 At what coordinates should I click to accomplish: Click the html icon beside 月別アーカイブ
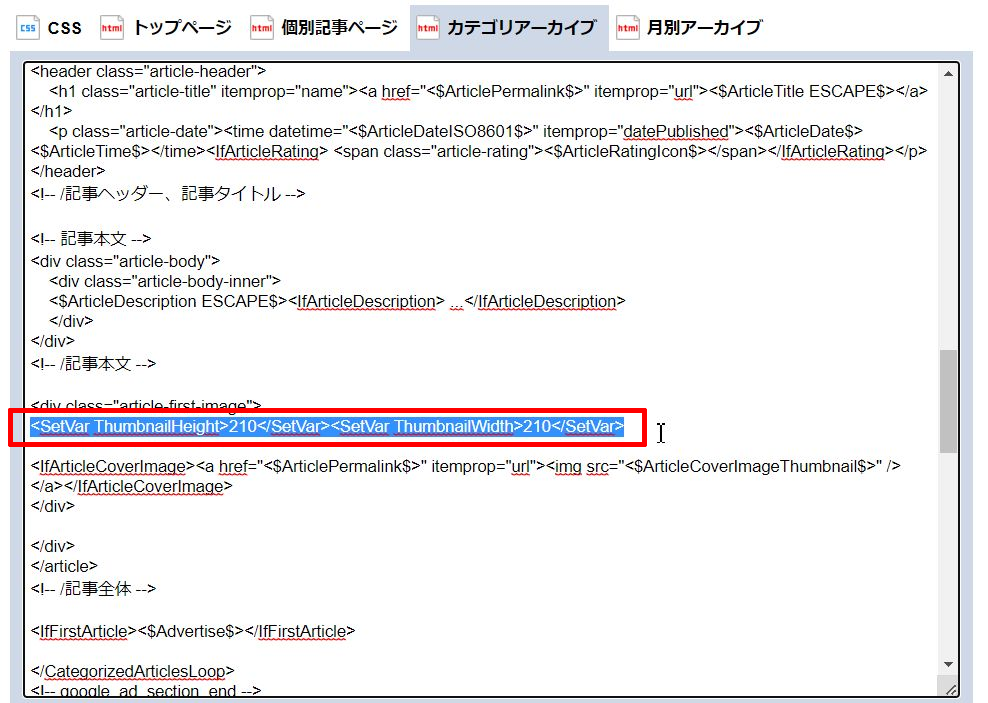click(628, 28)
